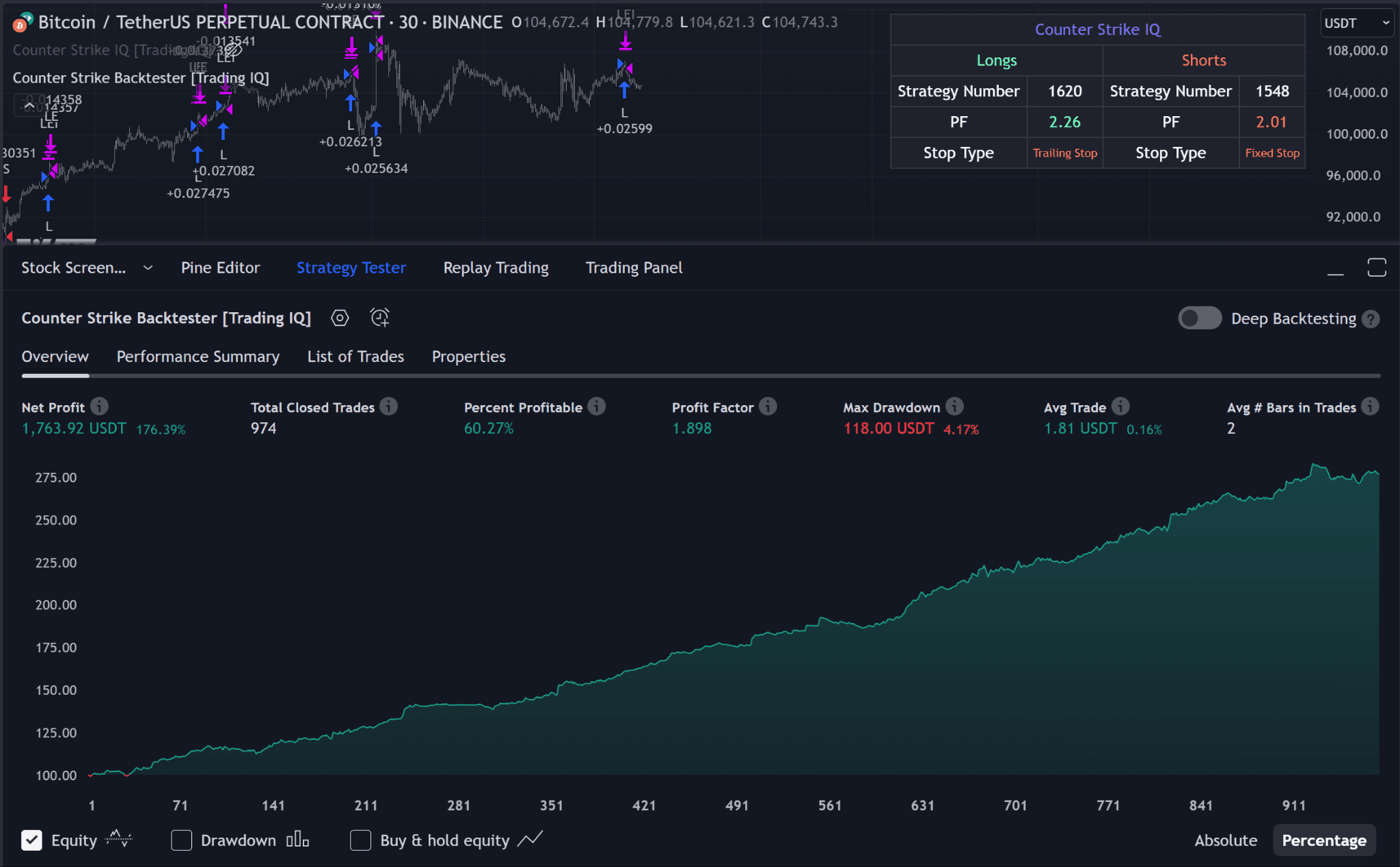Enable Buy & hold equity checkbox
Image resolution: width=1400 pixels, height=867 pixels.
click(x=360, y=840)
